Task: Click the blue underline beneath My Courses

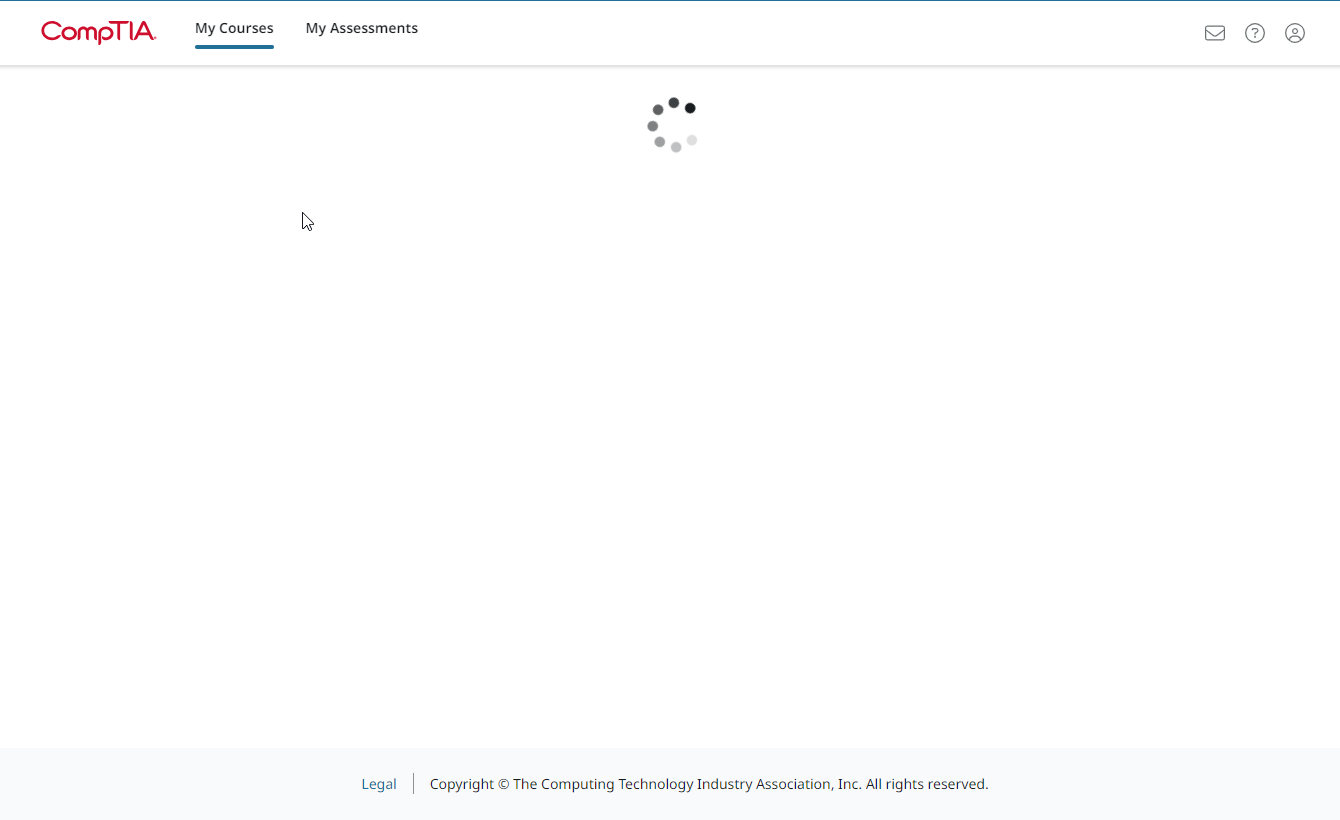Action: click(234, 46)
